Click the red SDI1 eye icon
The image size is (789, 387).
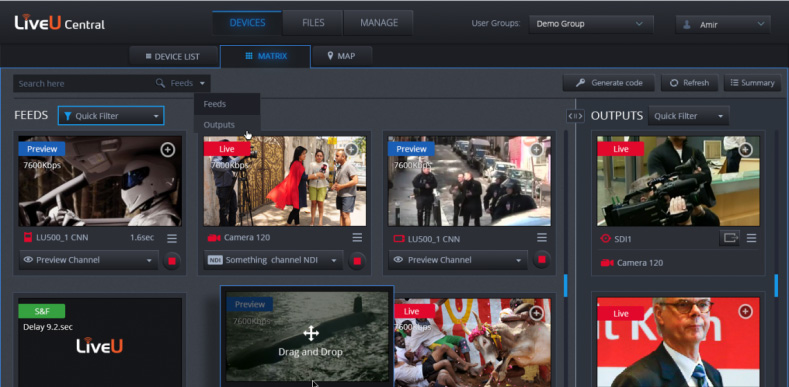coord(606,239)
